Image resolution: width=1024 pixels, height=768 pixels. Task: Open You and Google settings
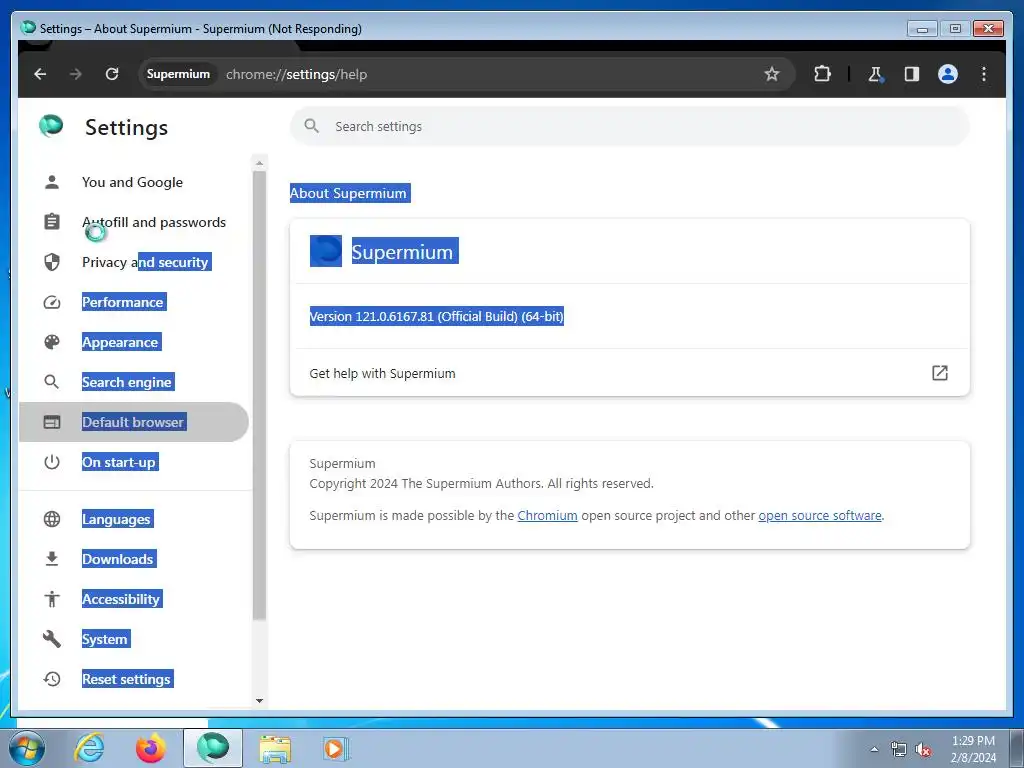click(x=133, y=182)
